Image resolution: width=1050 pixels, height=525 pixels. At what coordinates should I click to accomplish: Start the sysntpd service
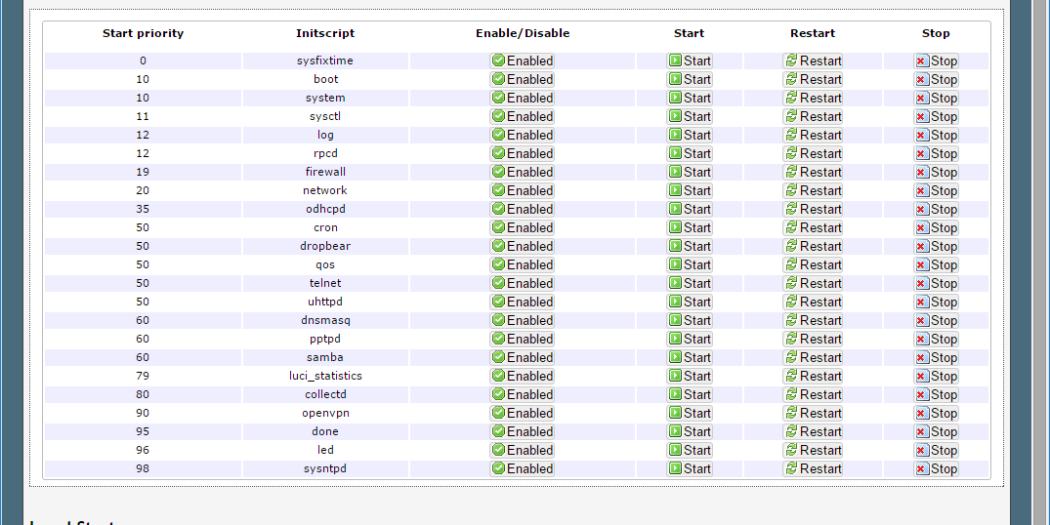click(x=689, y=469)
